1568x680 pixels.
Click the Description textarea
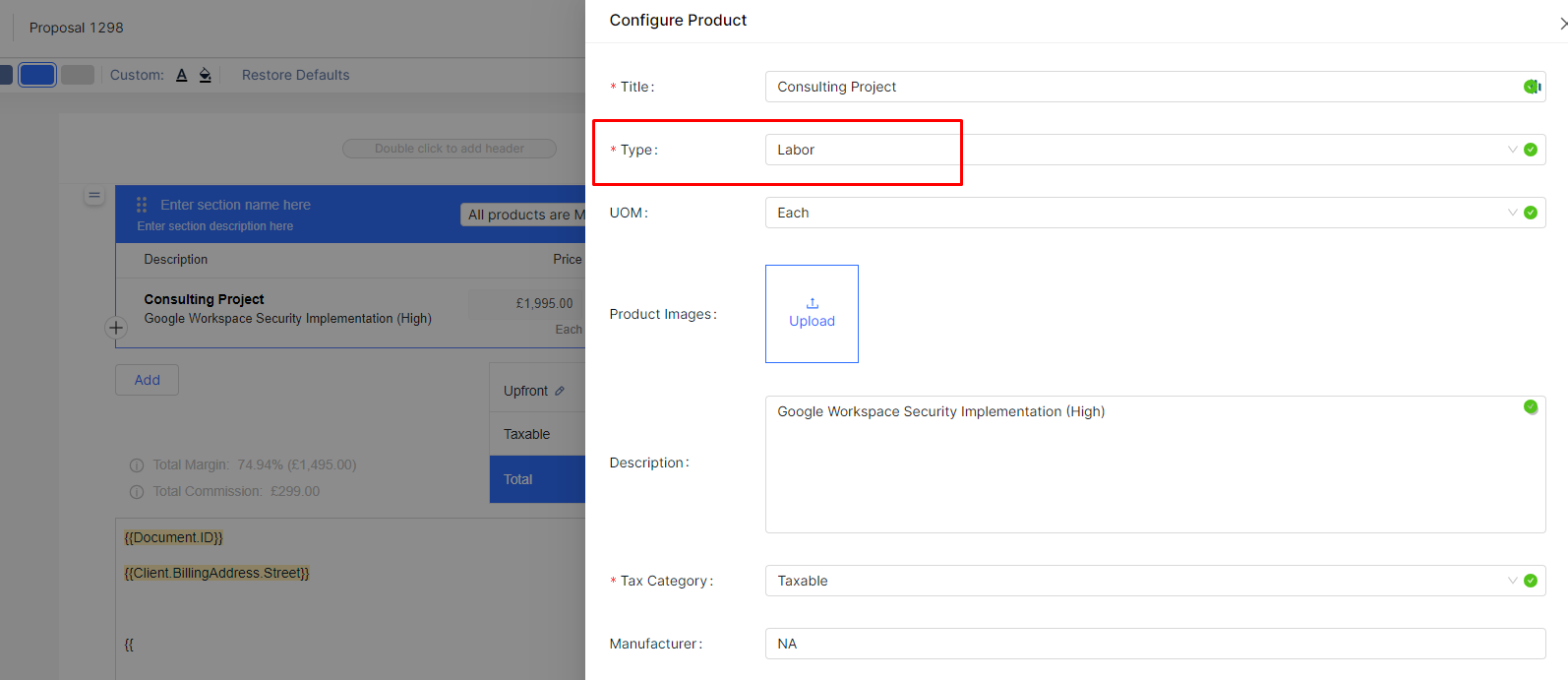[x=1155, y=464]
